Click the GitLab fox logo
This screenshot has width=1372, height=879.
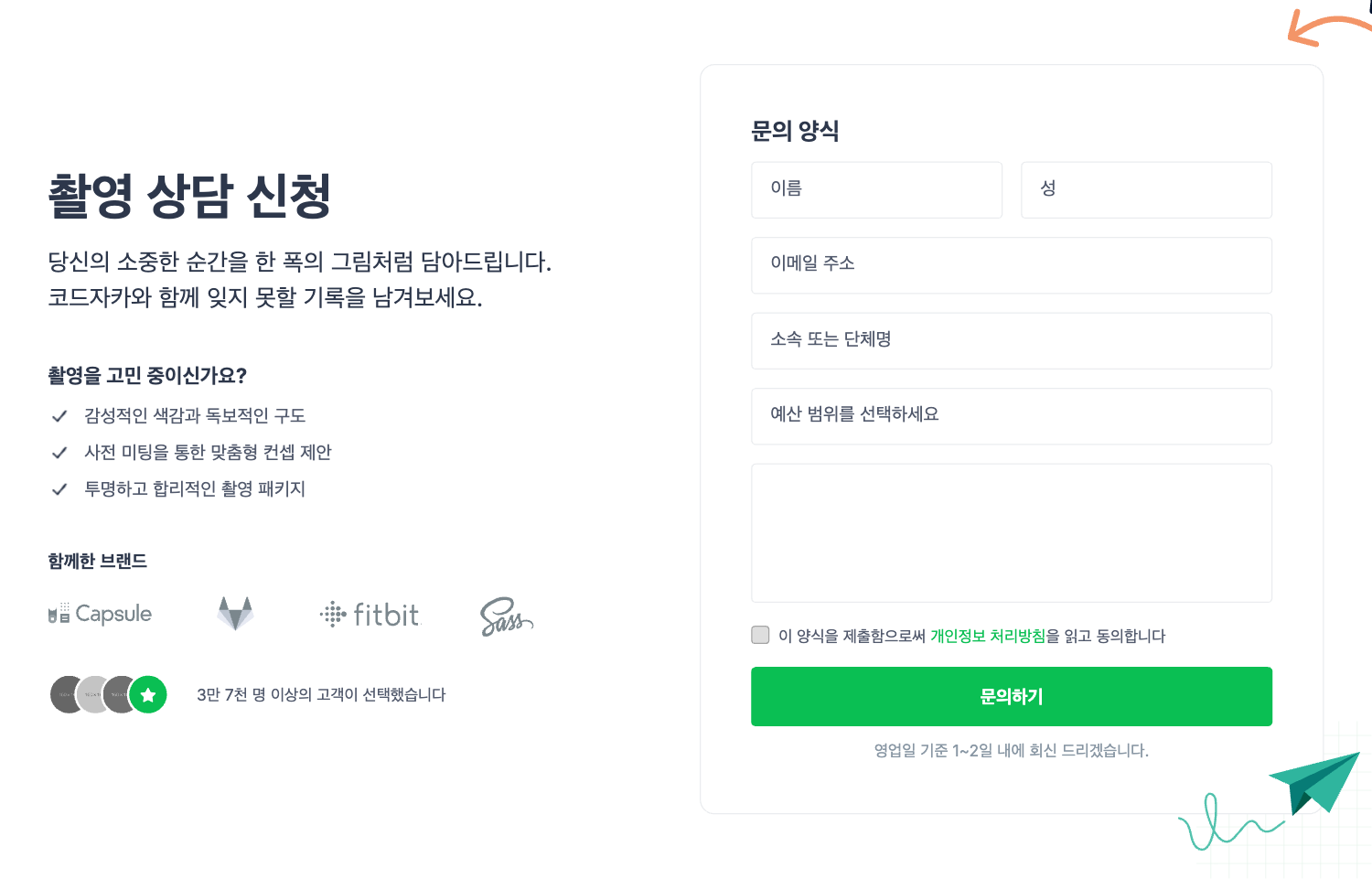coord(235,614)
